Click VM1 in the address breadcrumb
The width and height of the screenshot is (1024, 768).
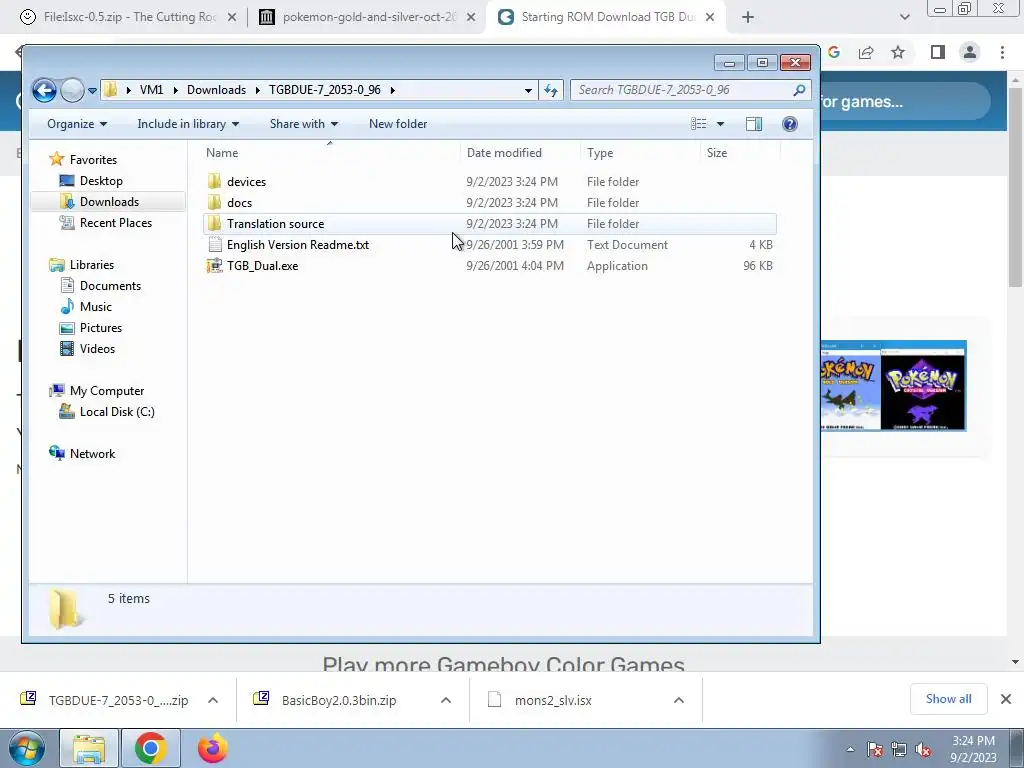tap(152, 90)
